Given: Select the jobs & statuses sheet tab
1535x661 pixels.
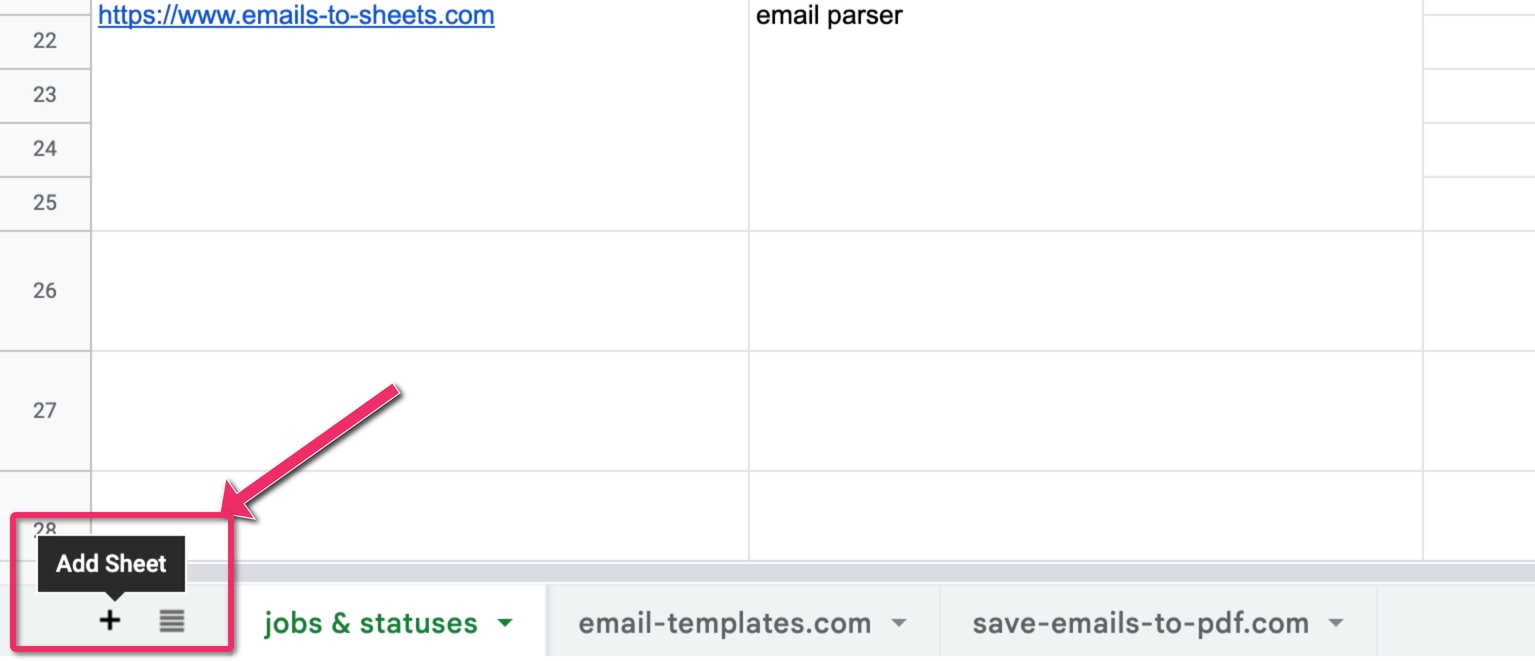Looking at the screenshot, I should 370,624.
